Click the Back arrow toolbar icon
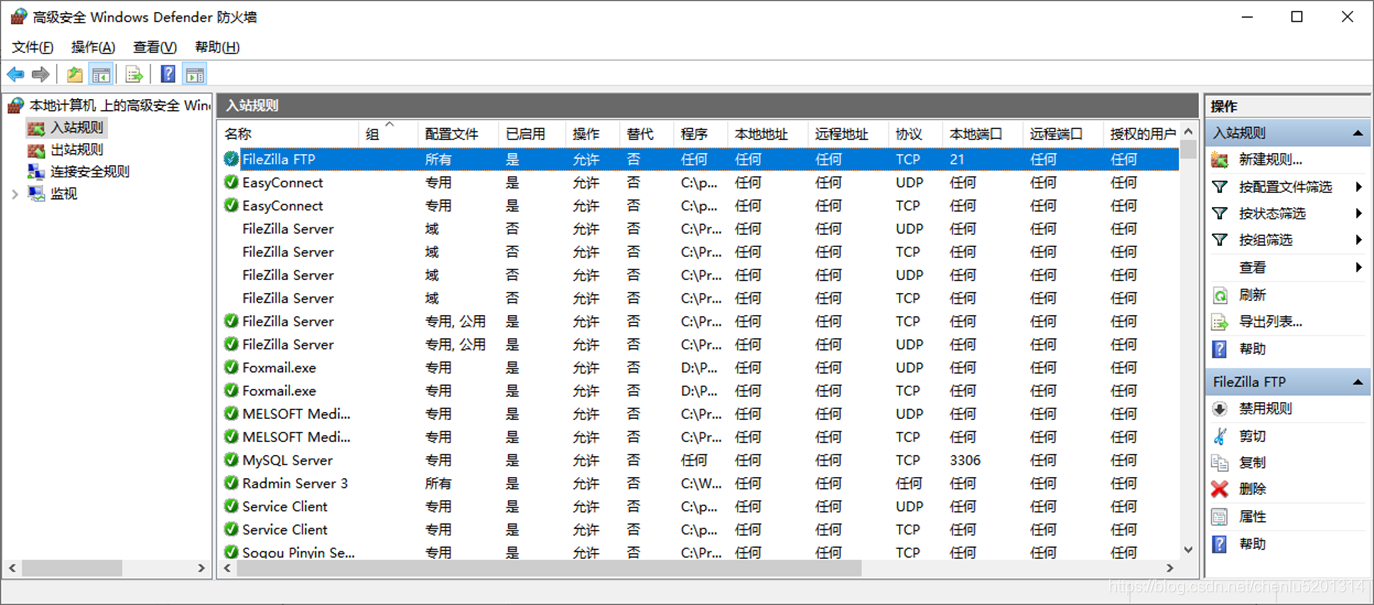This screenshot has height=605, width=1374. pos(15,74)
